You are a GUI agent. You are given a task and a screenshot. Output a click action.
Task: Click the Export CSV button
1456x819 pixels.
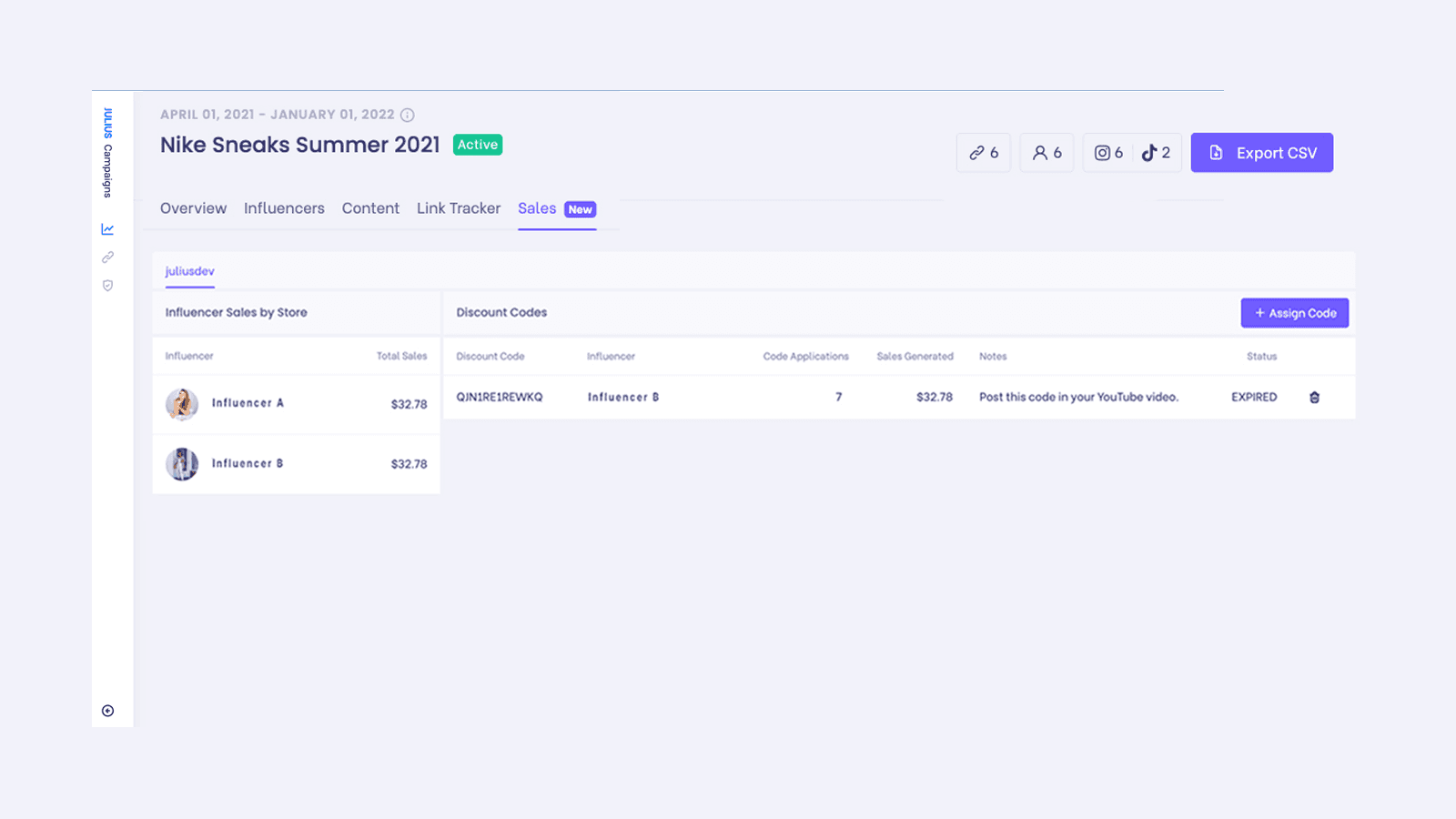1261,152
